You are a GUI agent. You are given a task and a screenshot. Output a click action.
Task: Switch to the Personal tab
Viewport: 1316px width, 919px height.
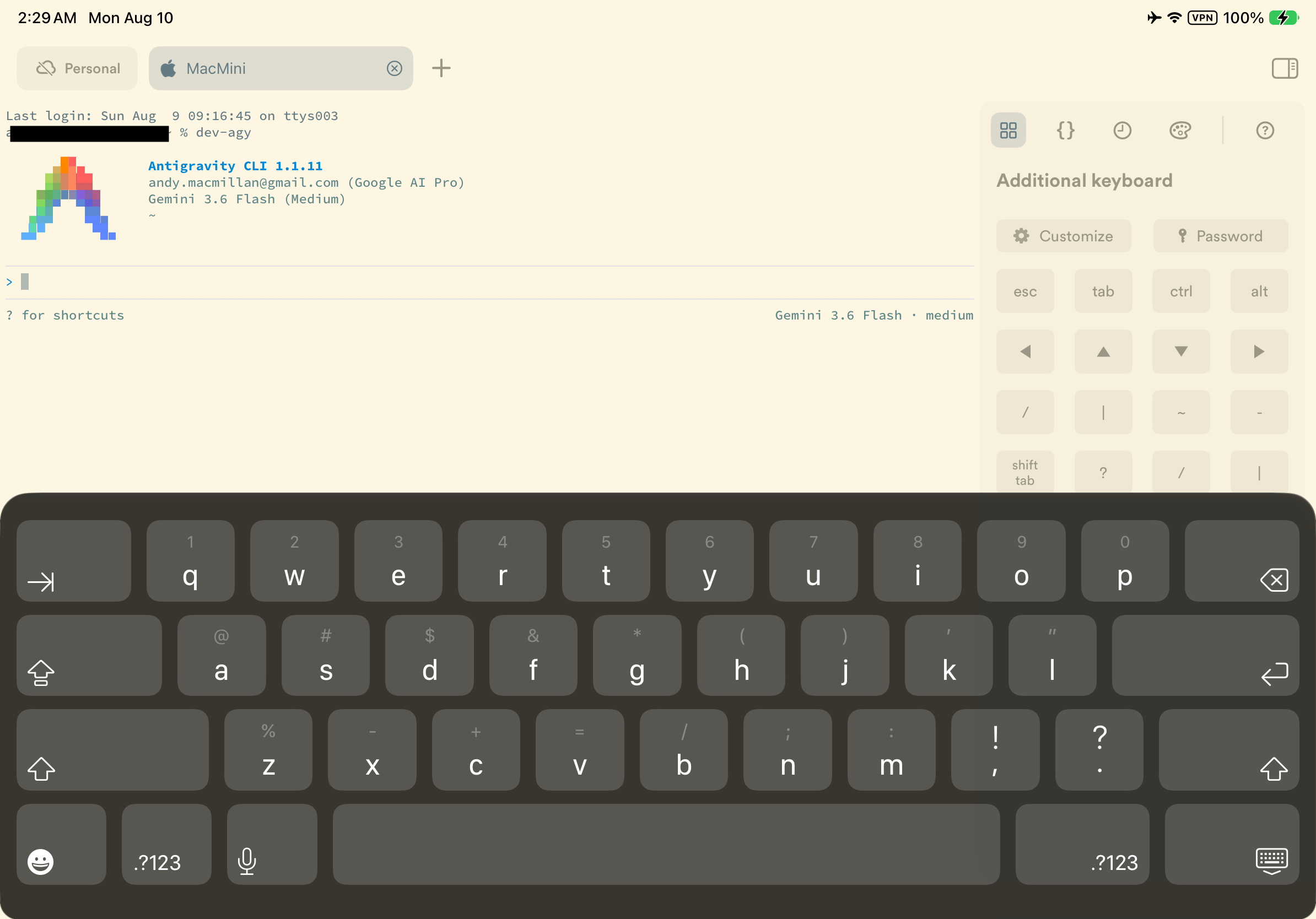pyautogui.click(x=77, y=68)
